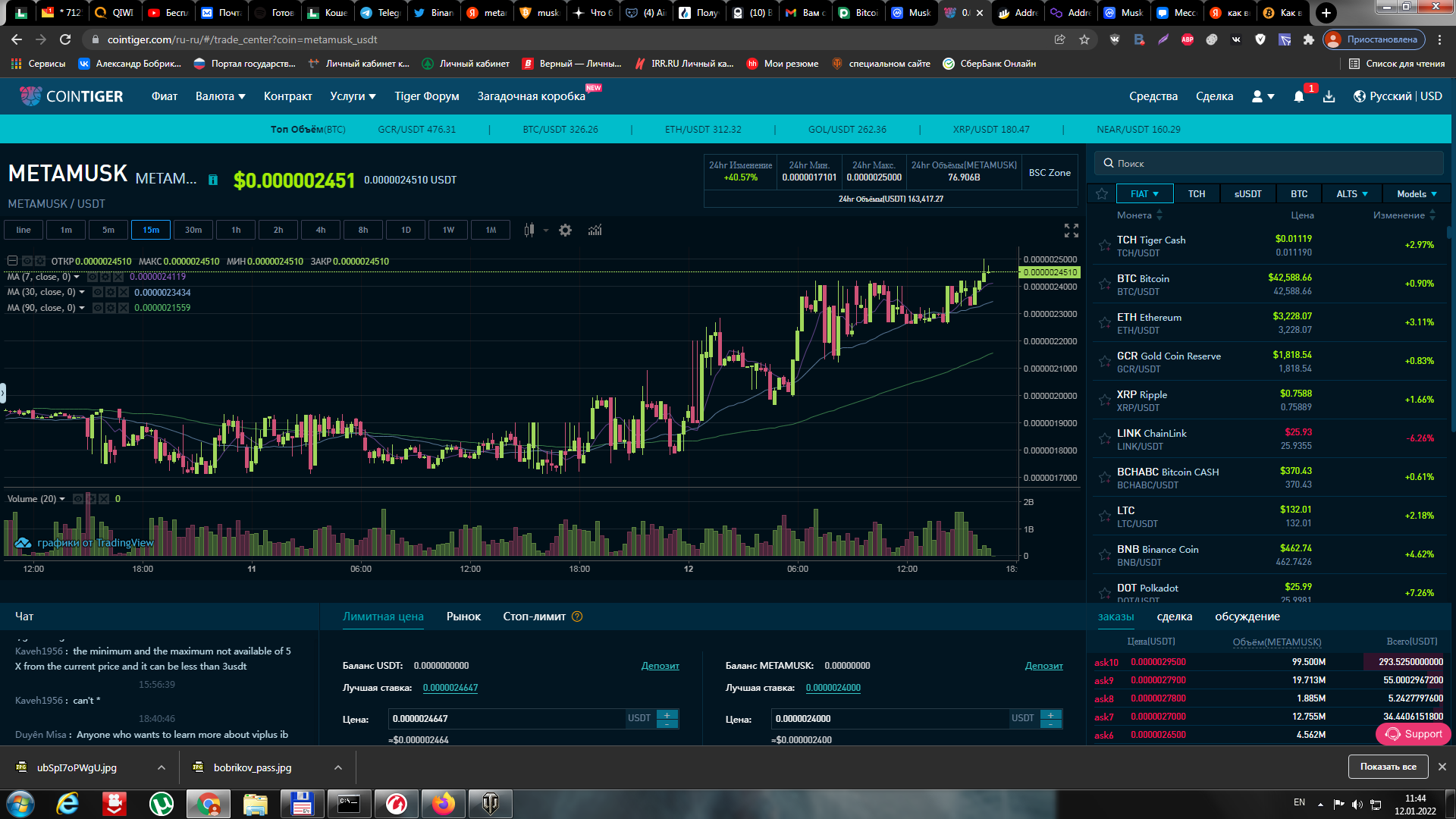
Task: Toggle visibility of Volume indicator
Action: pyautogui.click(x=78, y=499)
